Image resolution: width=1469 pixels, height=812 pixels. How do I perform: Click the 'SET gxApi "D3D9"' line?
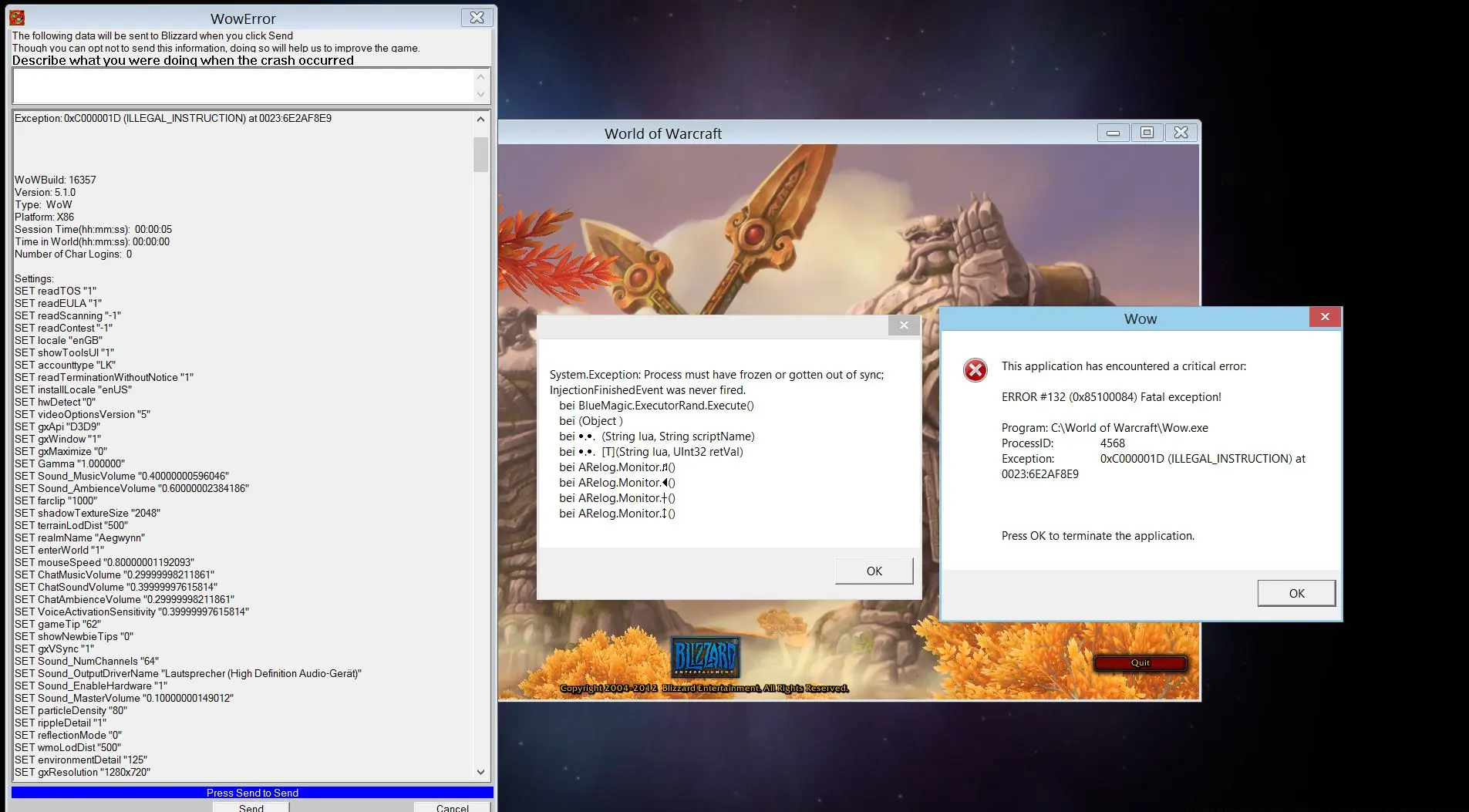58,426
